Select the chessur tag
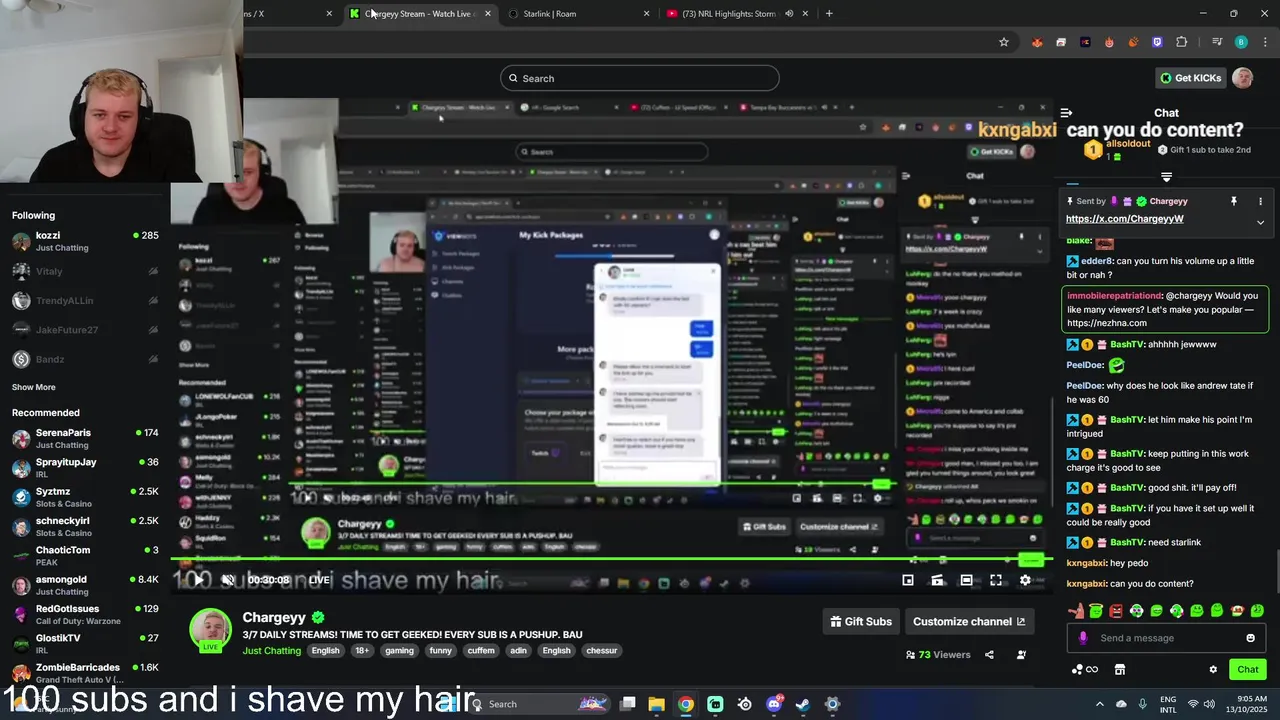 click(x=602, y=651)
